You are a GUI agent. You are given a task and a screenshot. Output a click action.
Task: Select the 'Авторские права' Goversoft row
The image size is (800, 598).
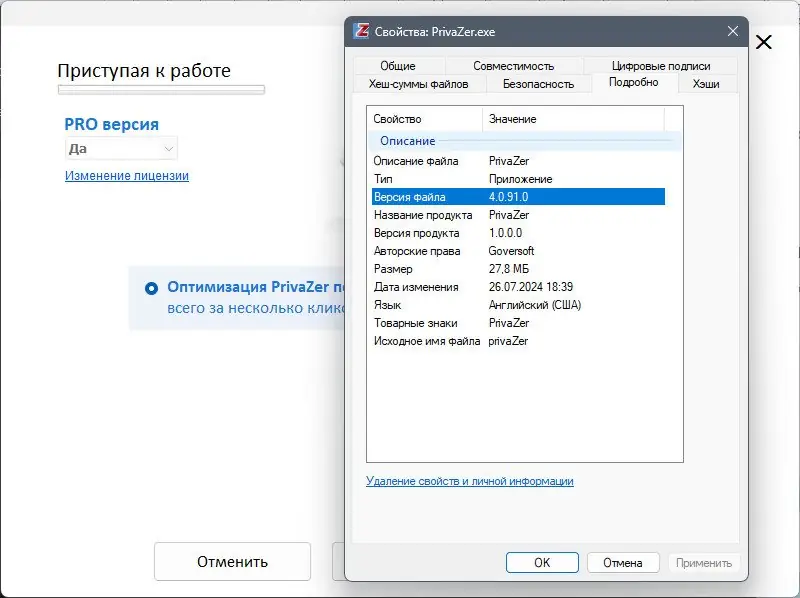[518, 251]
